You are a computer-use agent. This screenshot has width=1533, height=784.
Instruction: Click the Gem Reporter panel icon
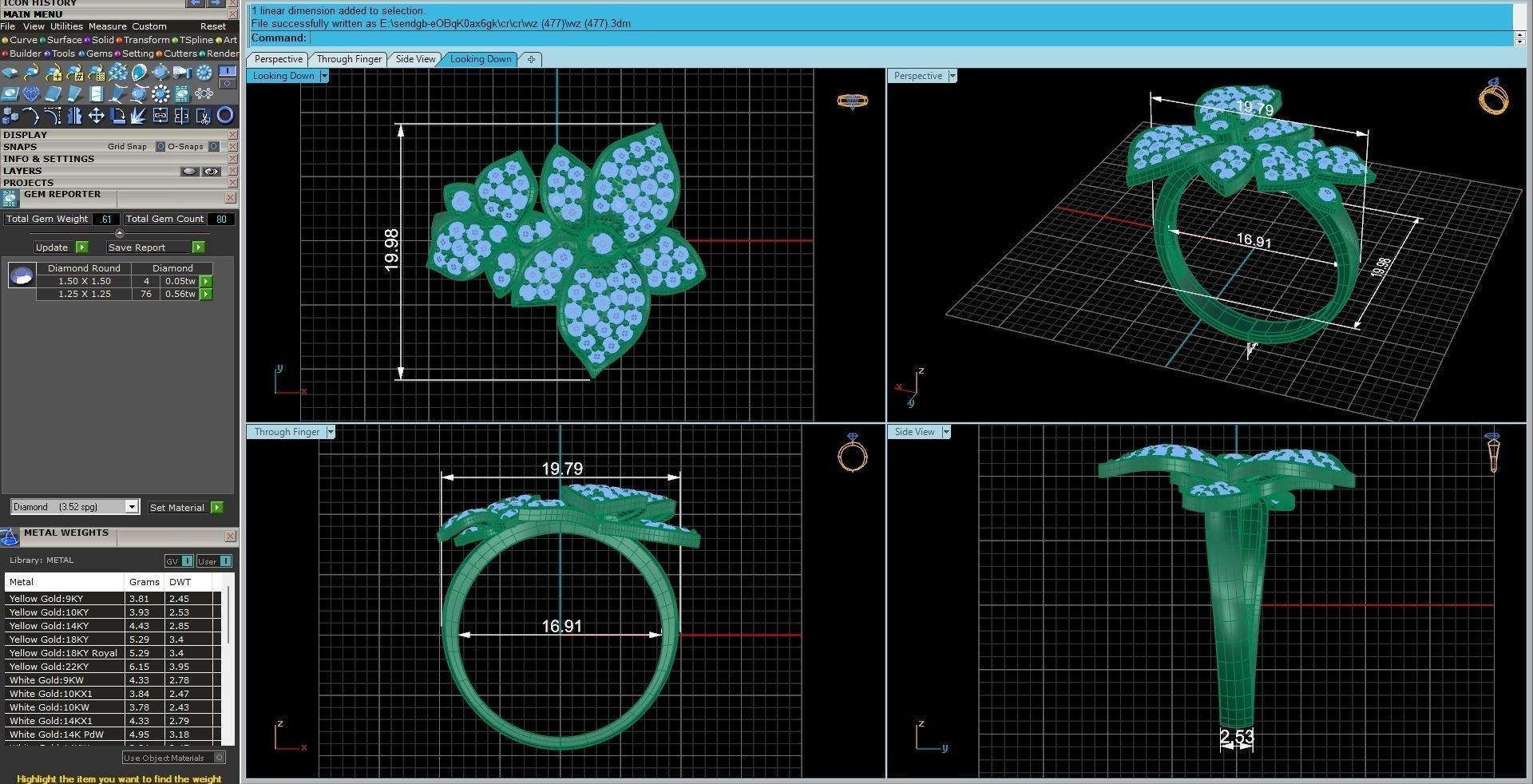click(10, 199)
